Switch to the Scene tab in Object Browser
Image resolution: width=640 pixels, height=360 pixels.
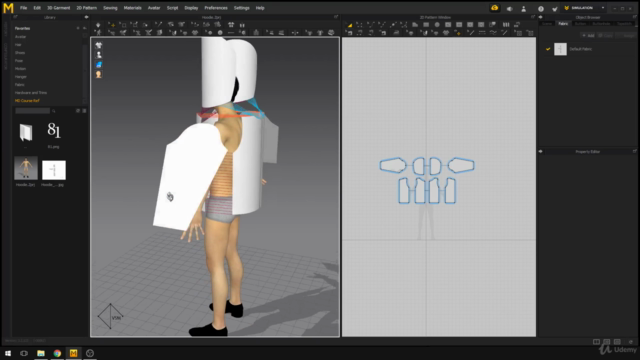pyautogui.click(x=547, y=24)
